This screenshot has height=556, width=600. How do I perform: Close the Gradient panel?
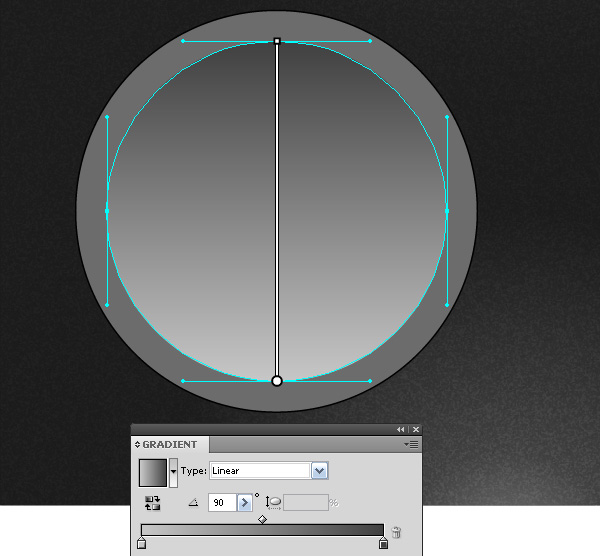click(416, 429)
